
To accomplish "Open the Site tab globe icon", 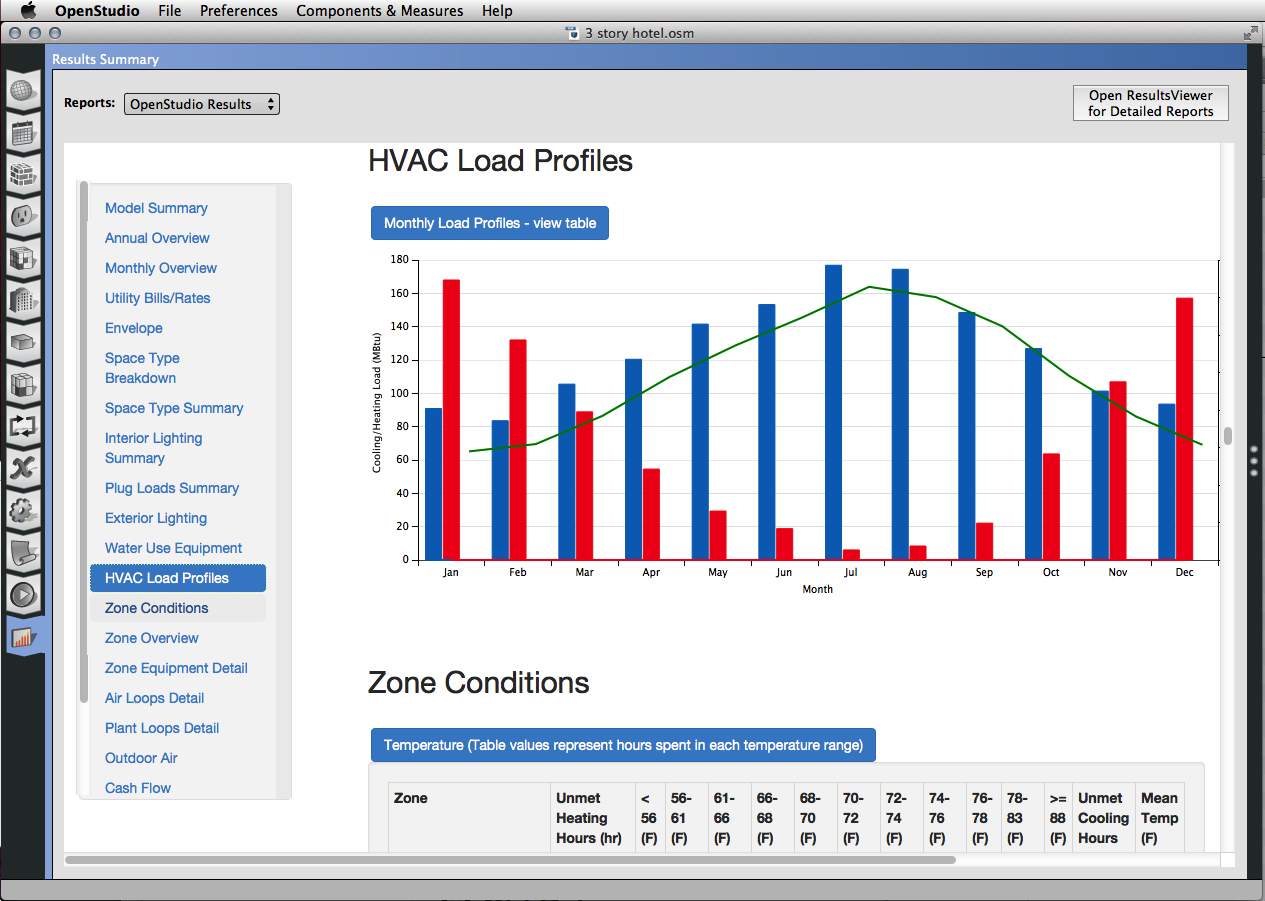I will (22, 90).
